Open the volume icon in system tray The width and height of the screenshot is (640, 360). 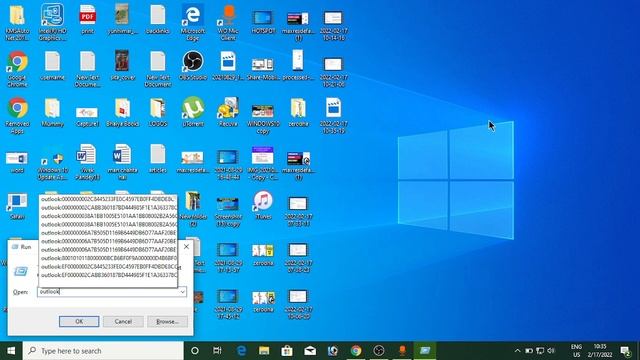(x=551, y=351)
